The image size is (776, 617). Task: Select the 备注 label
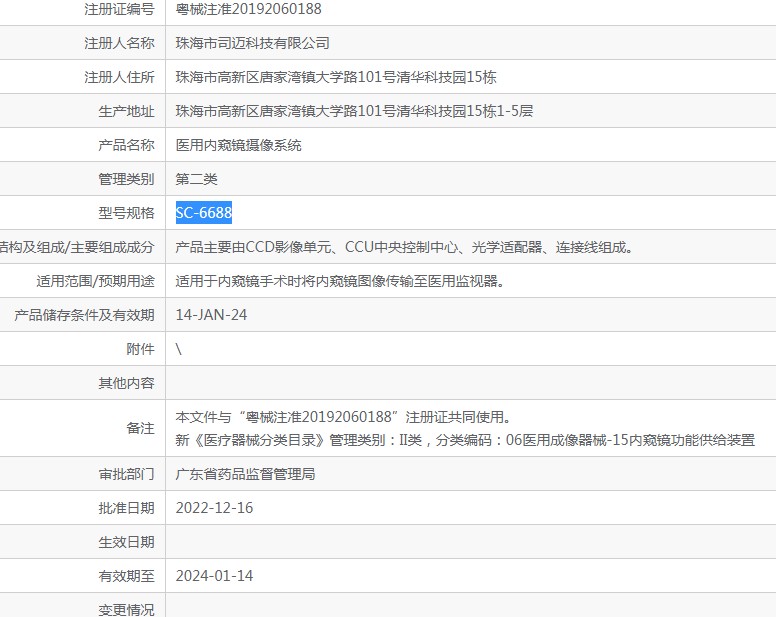[x=140, y=428]
